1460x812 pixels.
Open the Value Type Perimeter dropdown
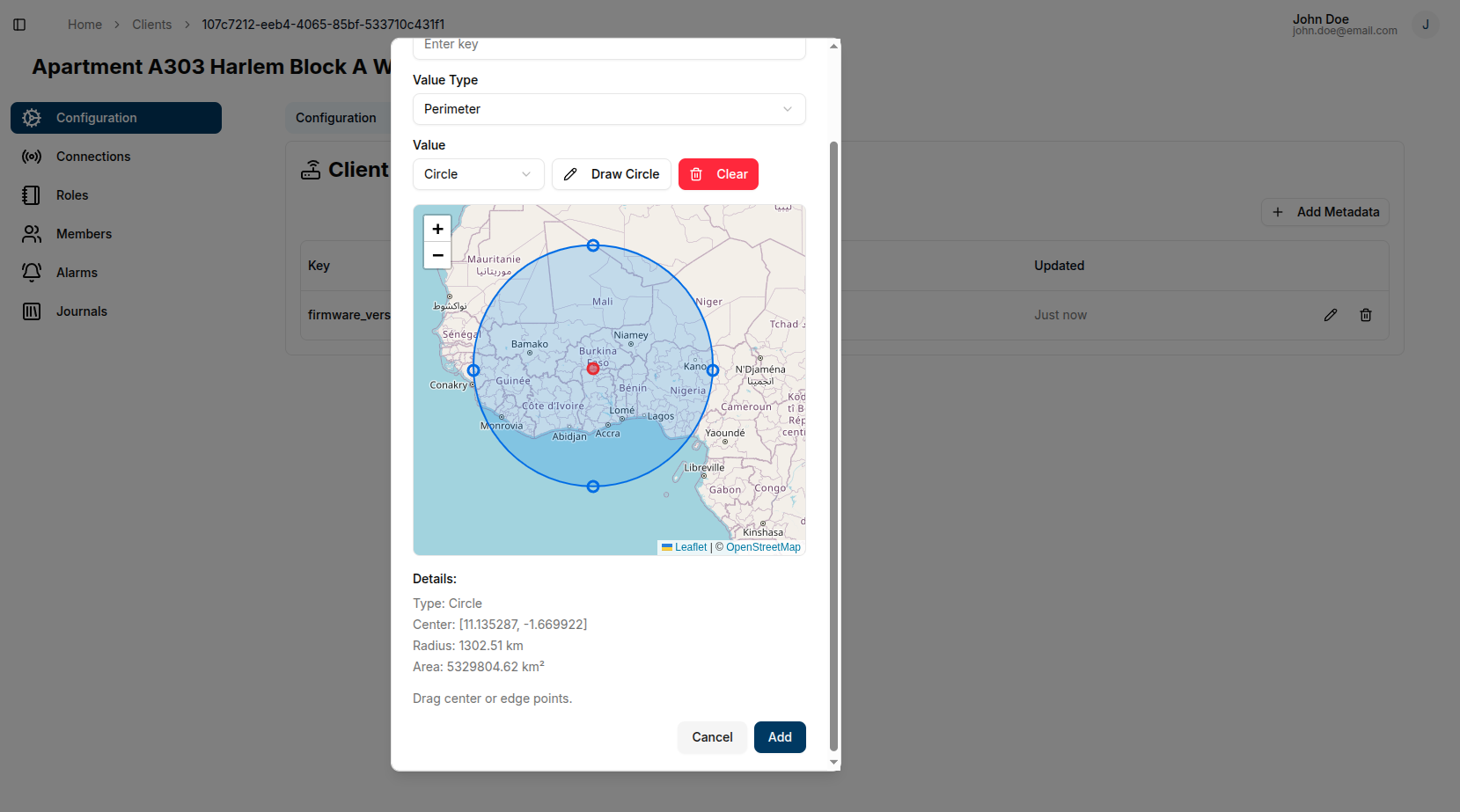pos(608,109)
